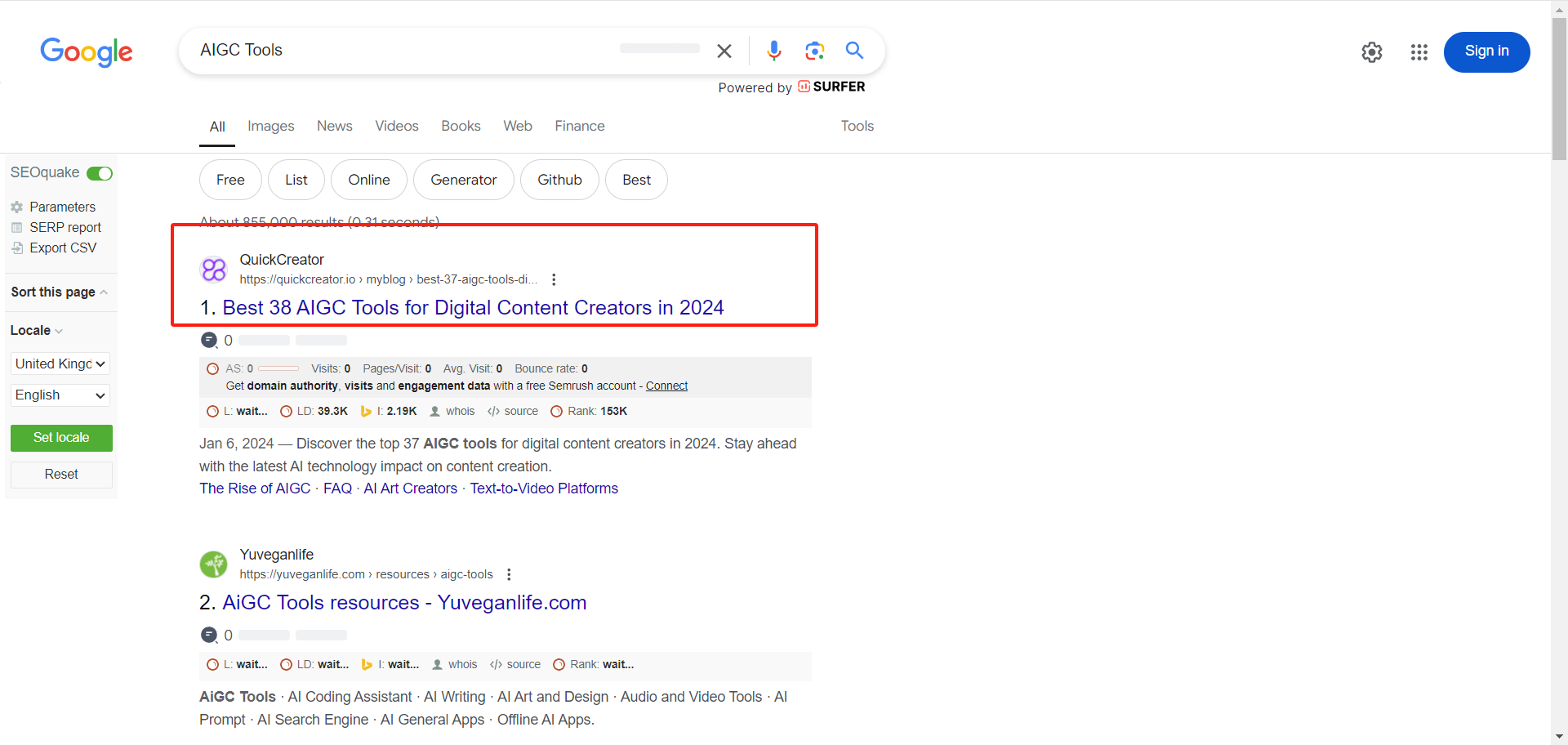Click the blue magnifier search icon
The height and width of the screenshot is (745, 1568).
click(x=854, y=51)
